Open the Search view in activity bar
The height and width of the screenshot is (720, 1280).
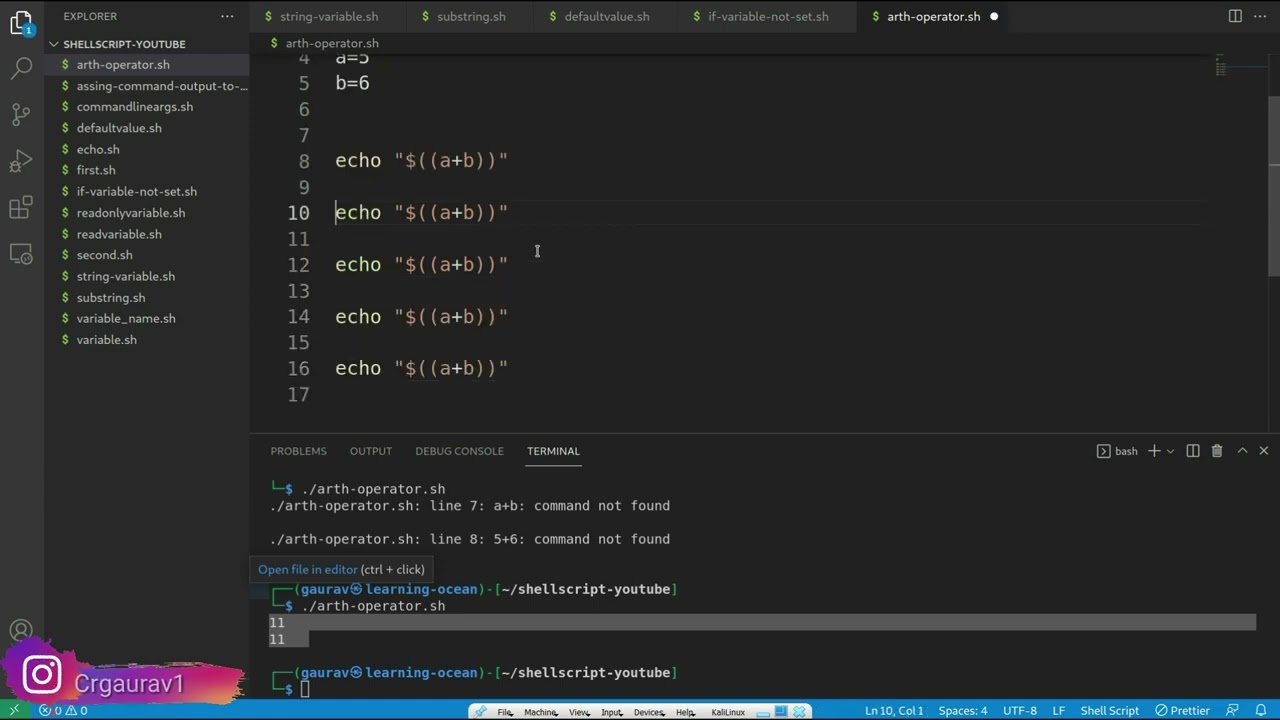[21, 68]
